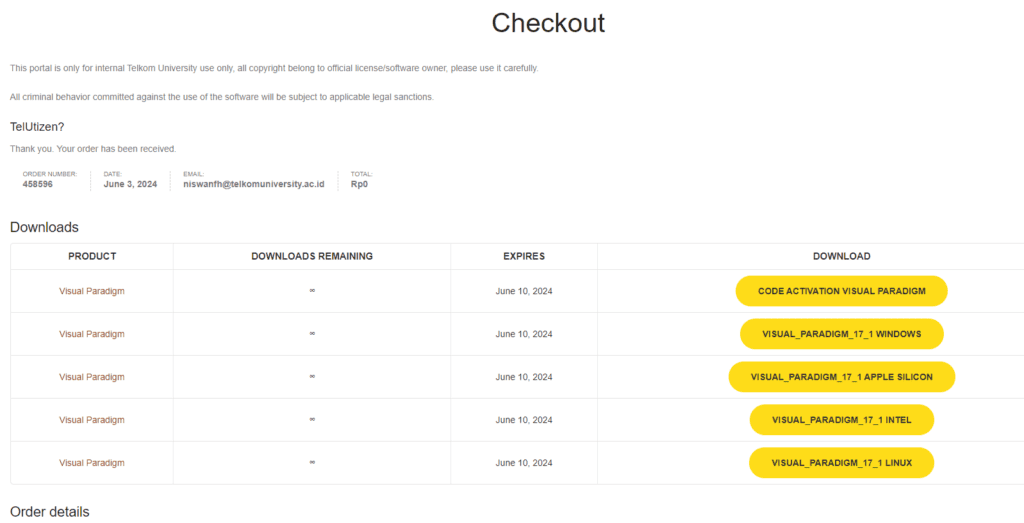Download Visual_Paradigm_17_1 Windows installer
The image size is (1024, 523).
841,334
